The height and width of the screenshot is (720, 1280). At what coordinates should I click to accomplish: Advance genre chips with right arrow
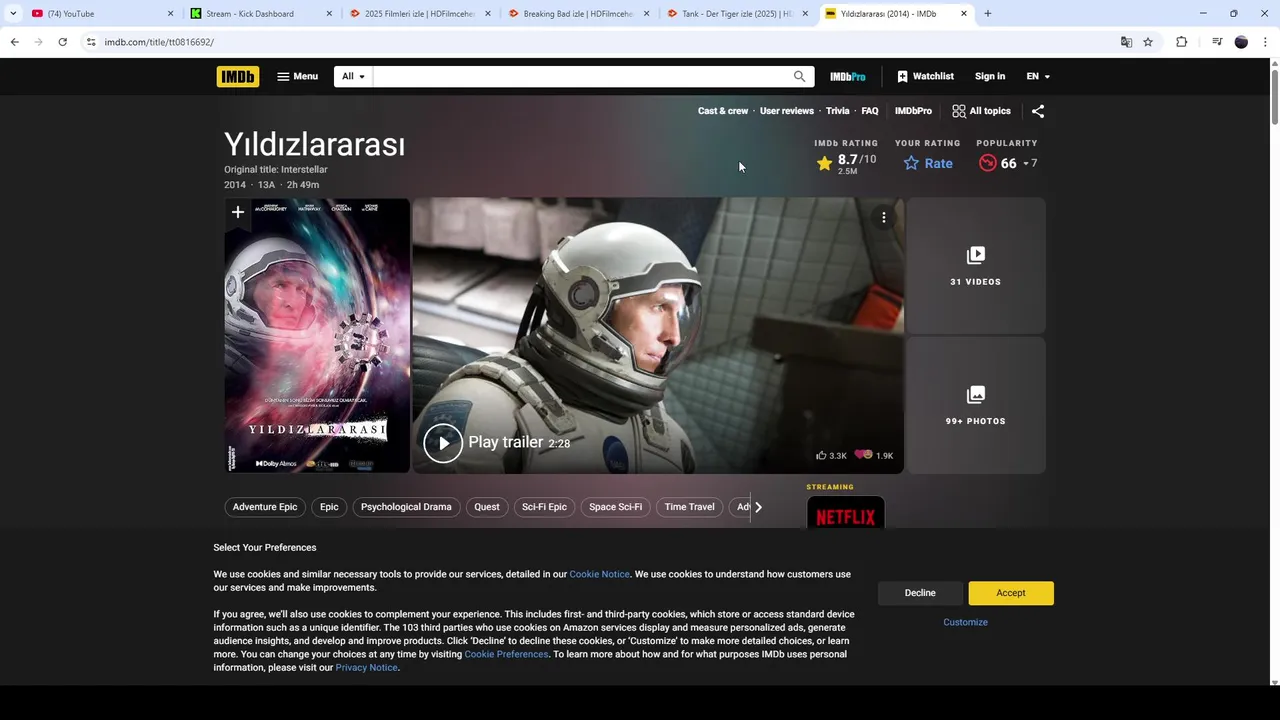[758, 507]
